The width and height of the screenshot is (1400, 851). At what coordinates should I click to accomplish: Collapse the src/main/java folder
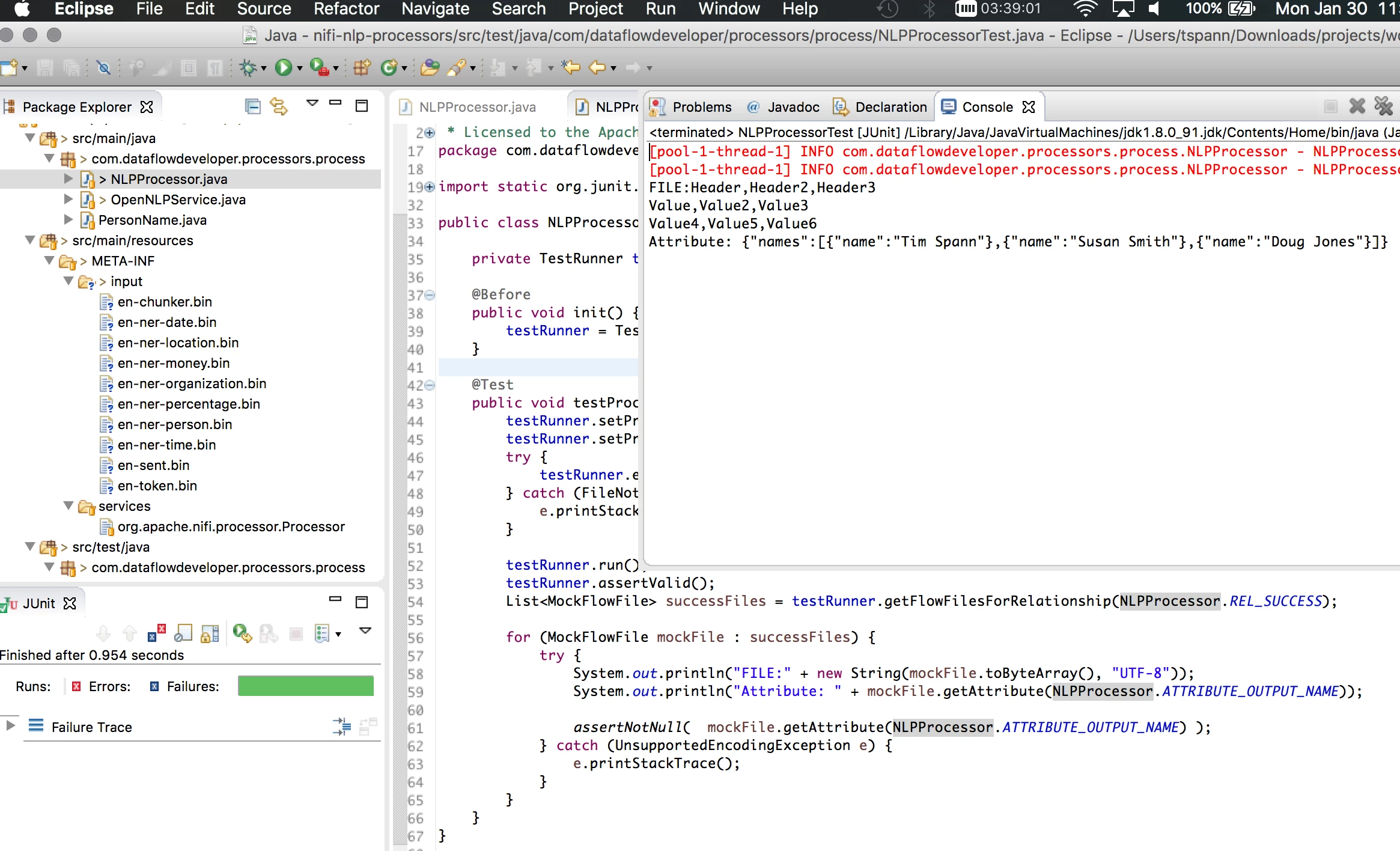click(30, 138)
